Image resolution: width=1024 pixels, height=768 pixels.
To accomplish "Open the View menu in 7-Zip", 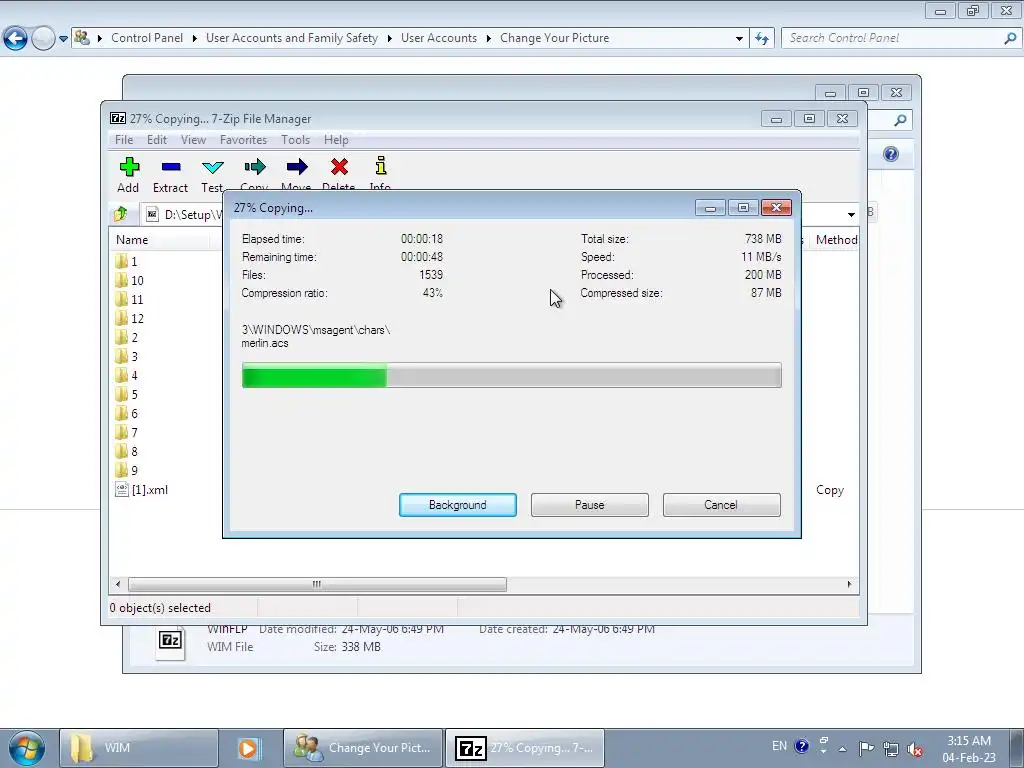I will tap(193, 140).
